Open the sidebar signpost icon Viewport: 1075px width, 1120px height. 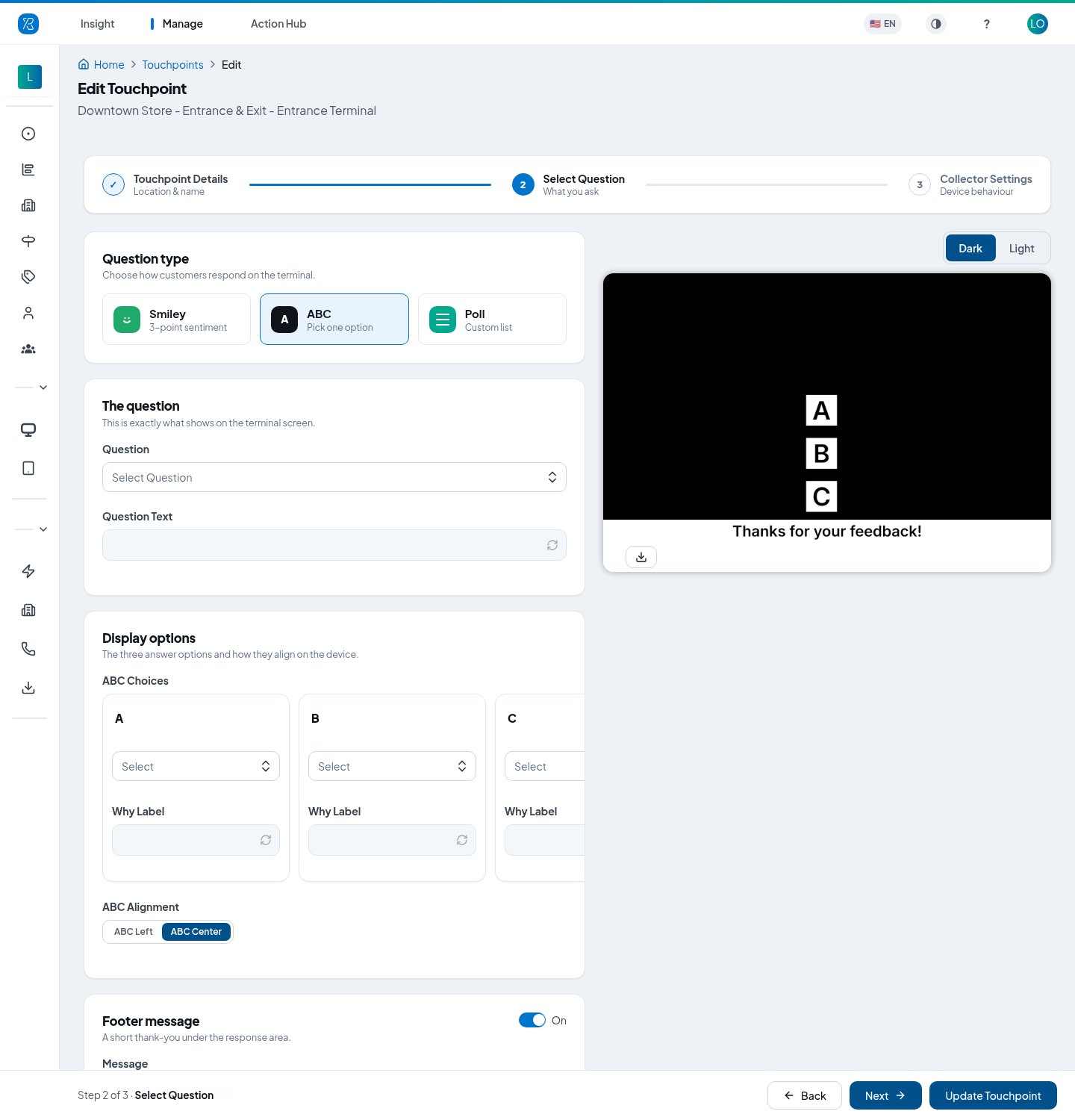pos(28,241)
